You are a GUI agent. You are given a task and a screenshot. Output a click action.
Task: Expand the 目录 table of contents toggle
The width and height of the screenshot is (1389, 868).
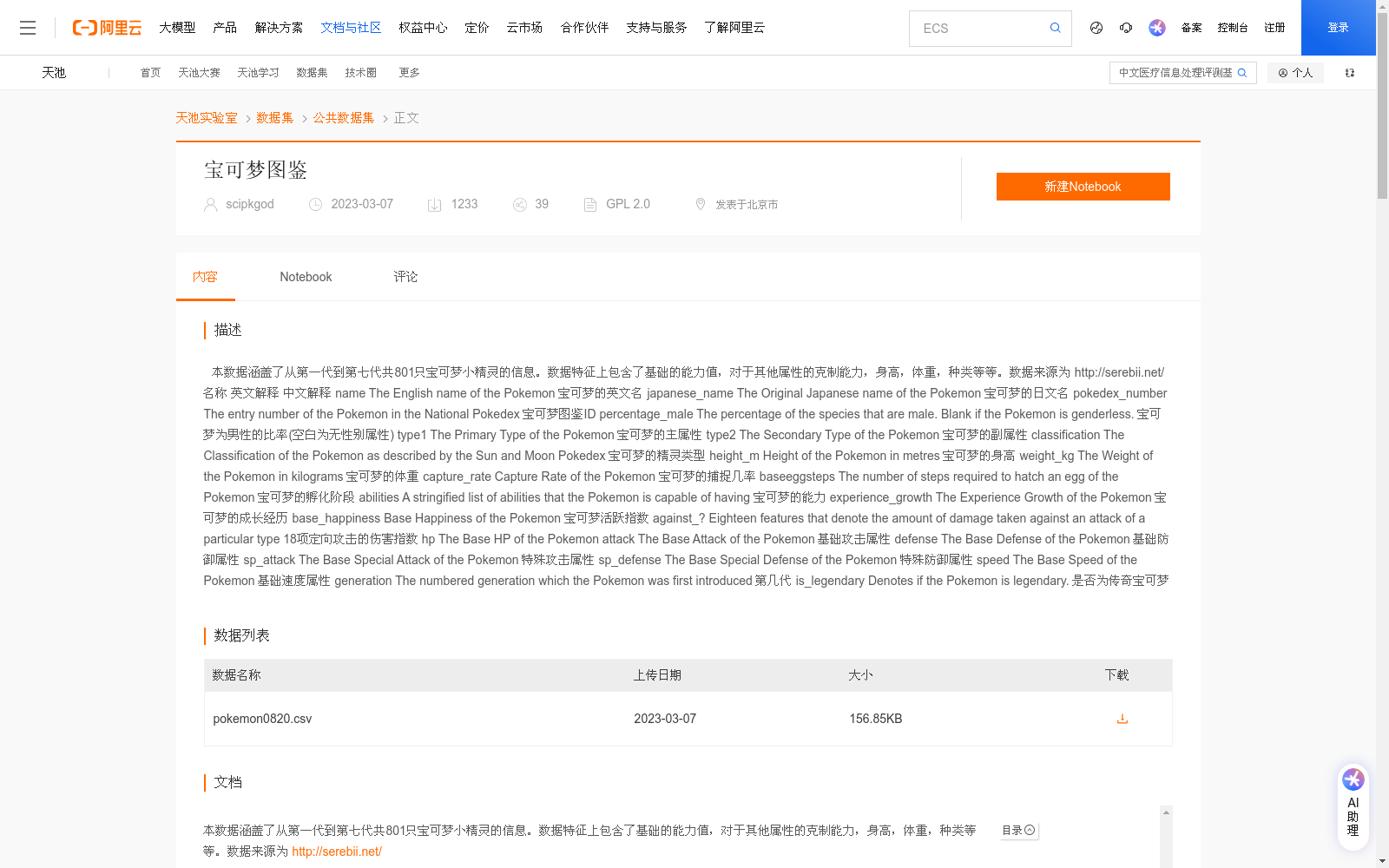coord(1019,831)
